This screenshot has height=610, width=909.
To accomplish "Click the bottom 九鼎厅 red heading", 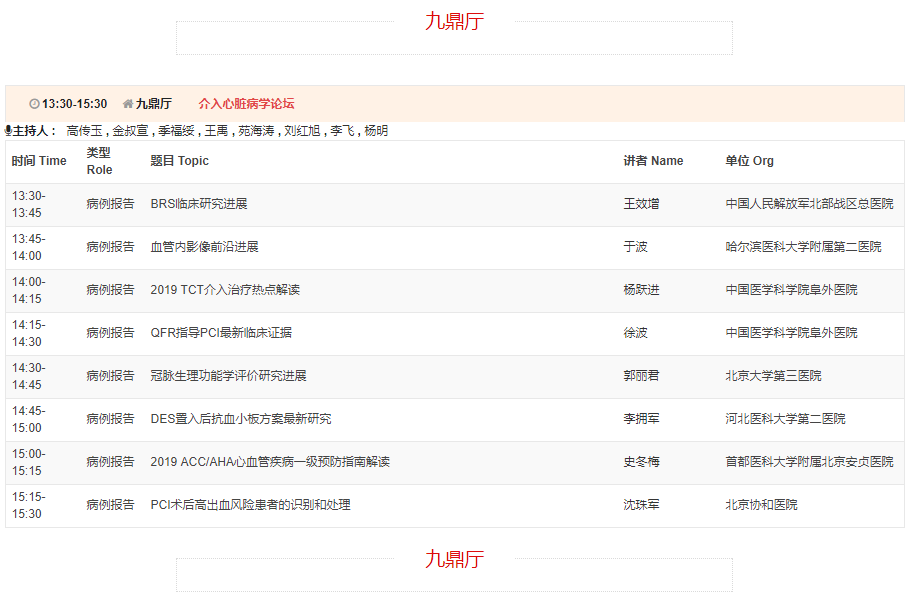I will [454, 559].
